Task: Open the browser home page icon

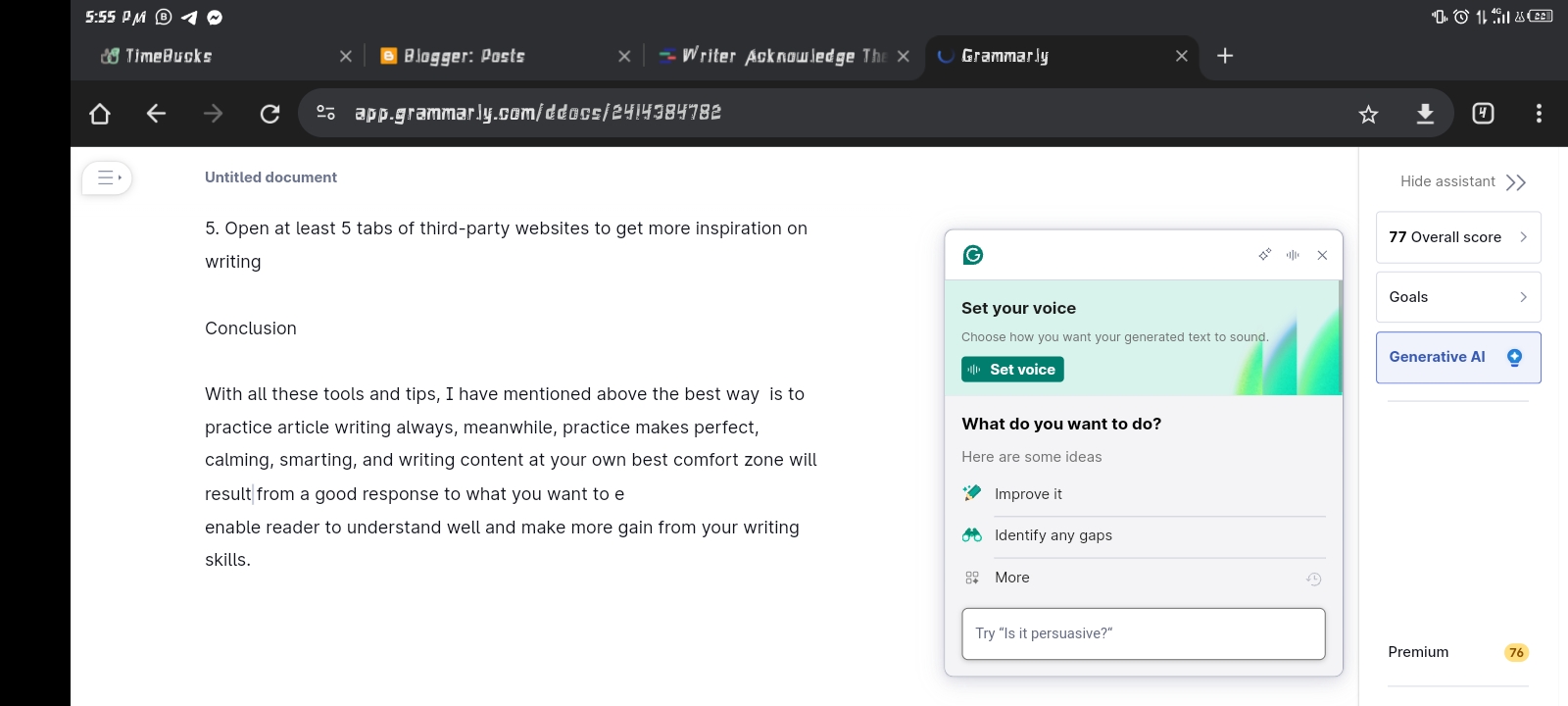Action: pyautogui.click(x=99, y=114)
